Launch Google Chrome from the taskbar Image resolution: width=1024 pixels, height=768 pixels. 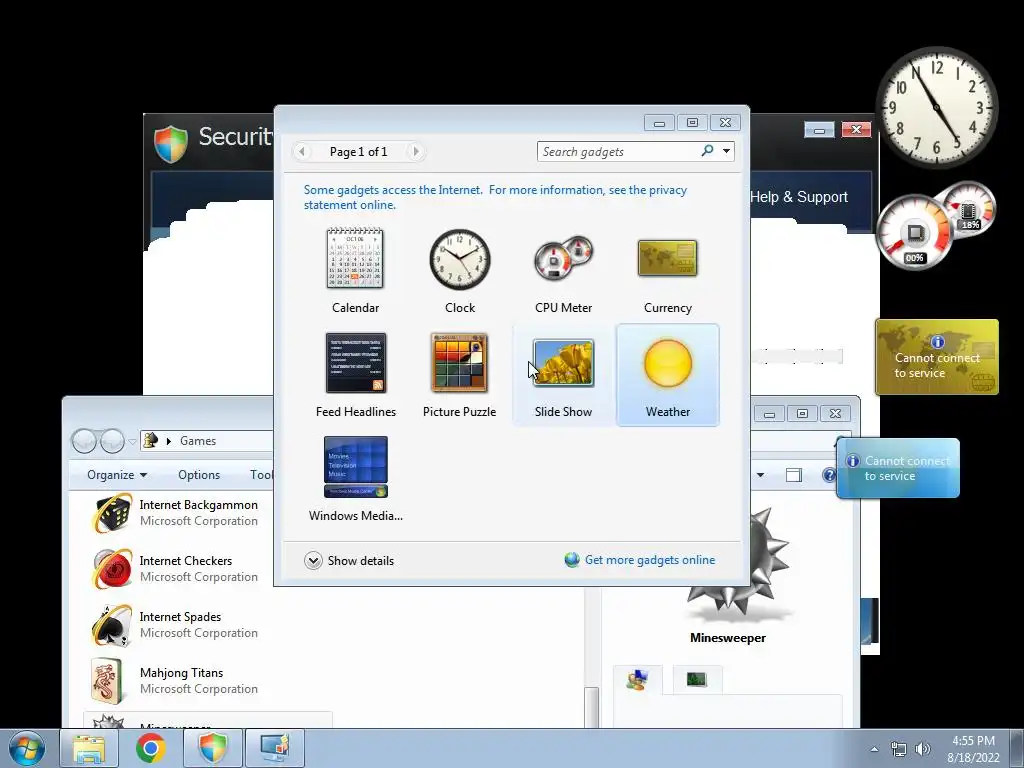(x=150, y=748)
